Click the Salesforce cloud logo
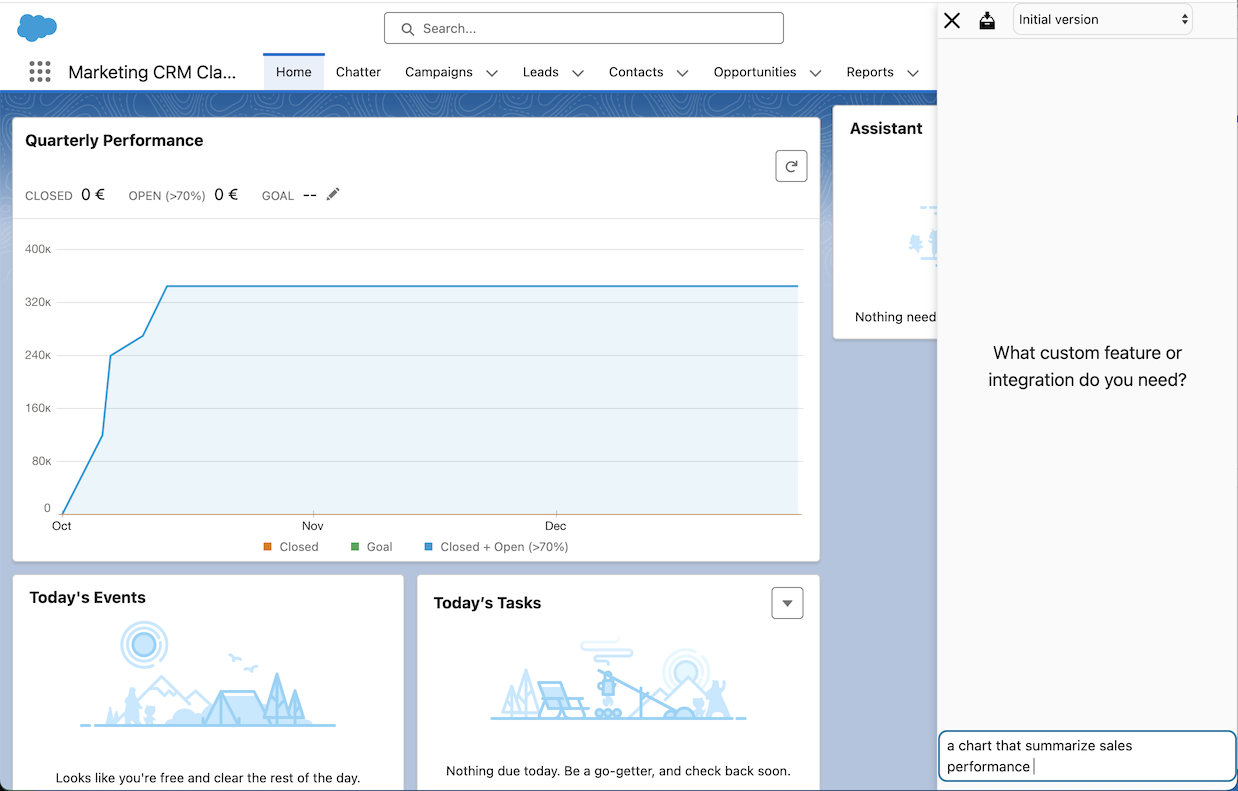1238x791 pixels. click(37, 28)
